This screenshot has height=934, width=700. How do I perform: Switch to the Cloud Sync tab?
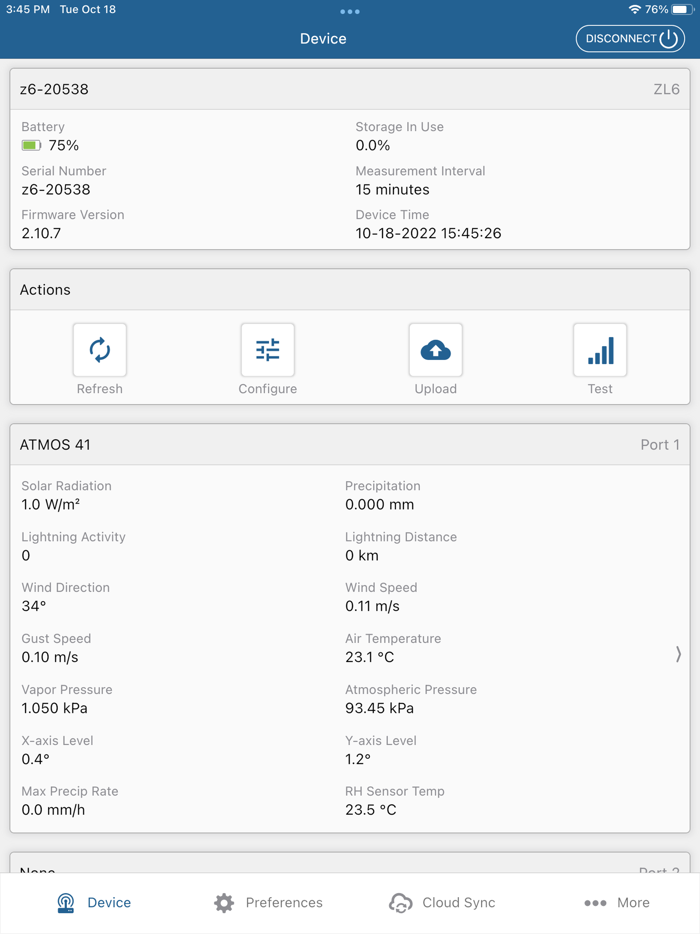[x=441, y=902]
